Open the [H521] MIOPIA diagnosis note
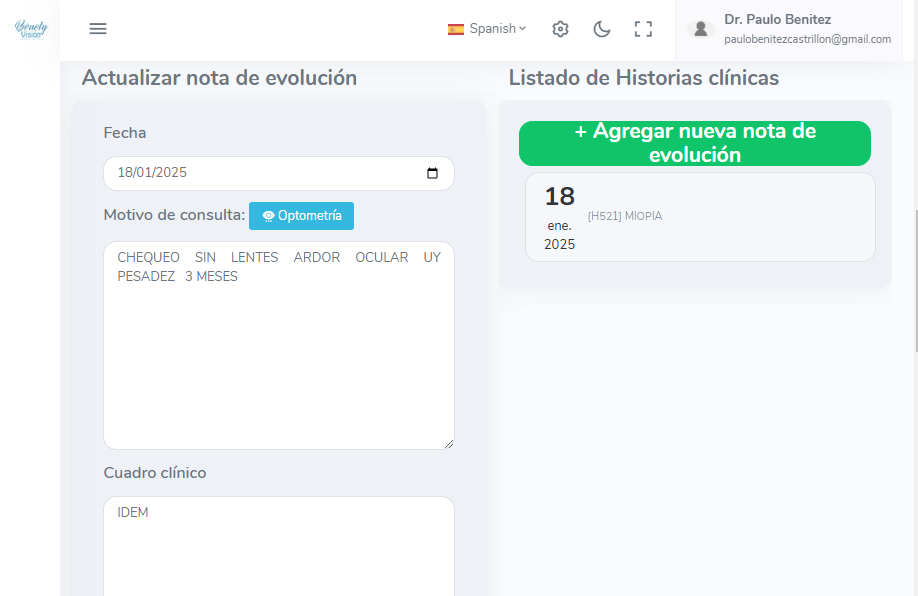 tap(625, 216)
